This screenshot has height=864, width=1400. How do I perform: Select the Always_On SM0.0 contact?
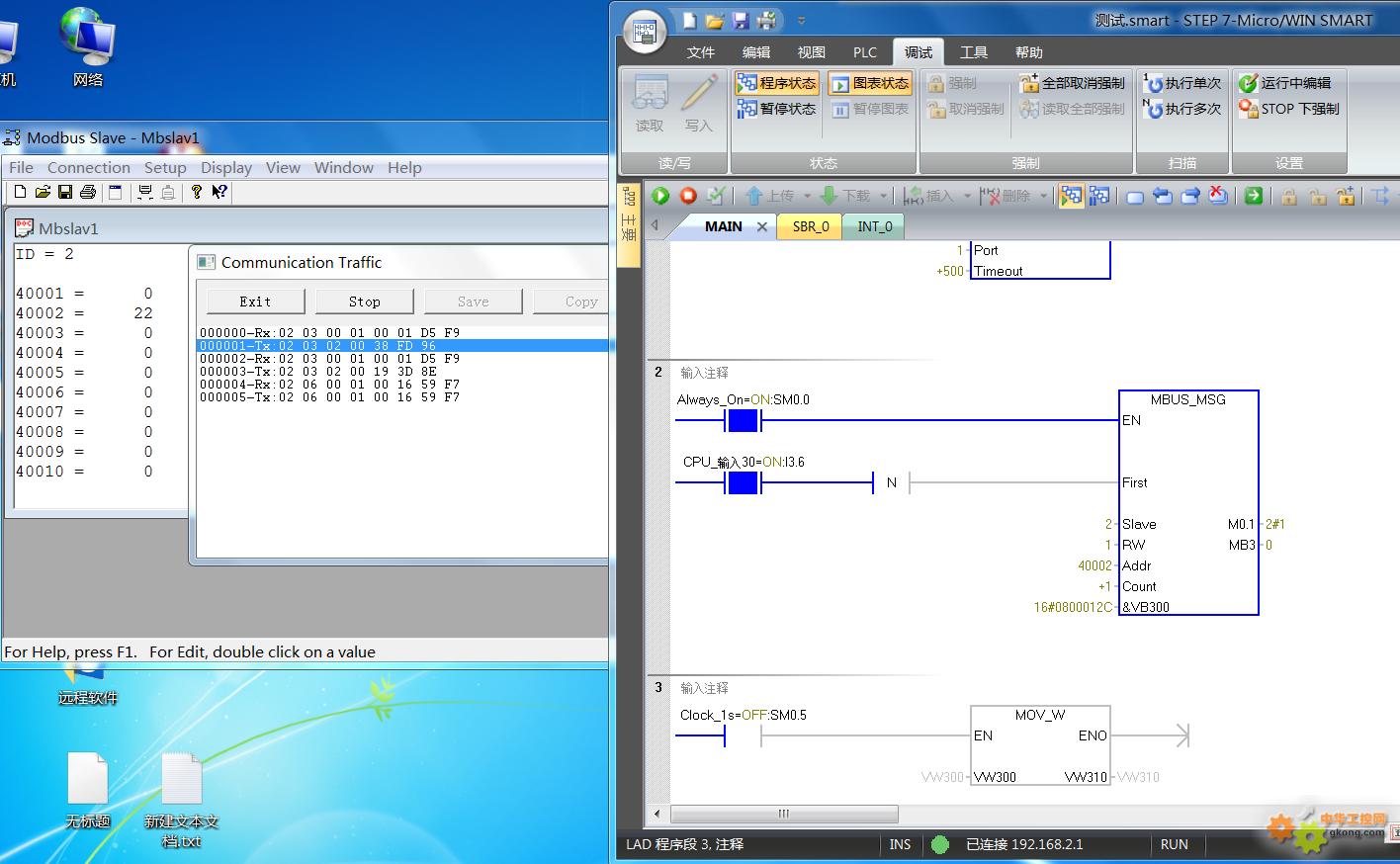pos(743,421)
